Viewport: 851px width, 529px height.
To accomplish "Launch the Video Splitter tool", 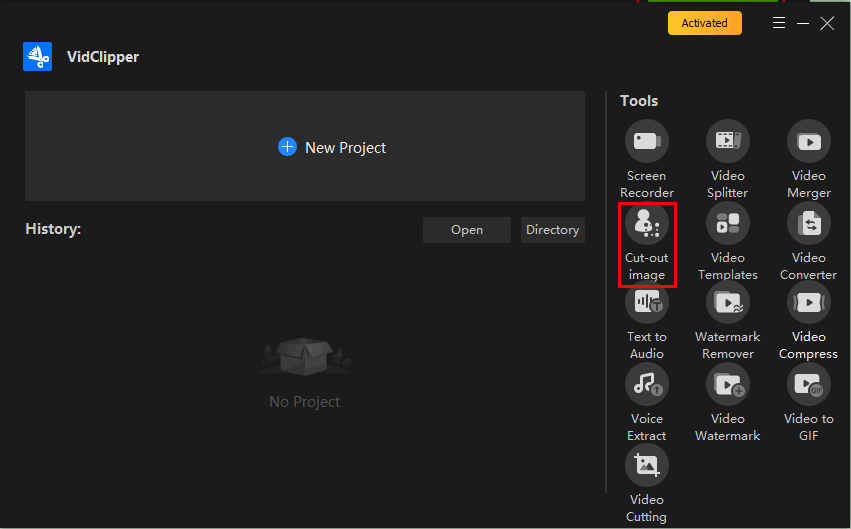I will point(727,141).
